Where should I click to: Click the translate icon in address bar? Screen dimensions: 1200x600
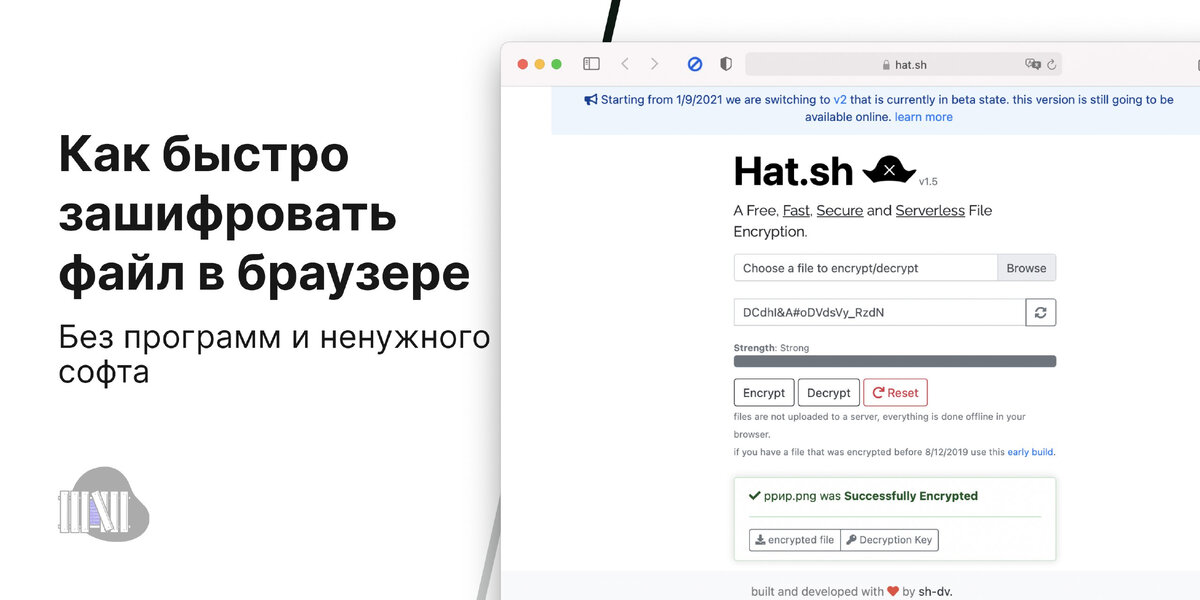[x=1033, y=64]
